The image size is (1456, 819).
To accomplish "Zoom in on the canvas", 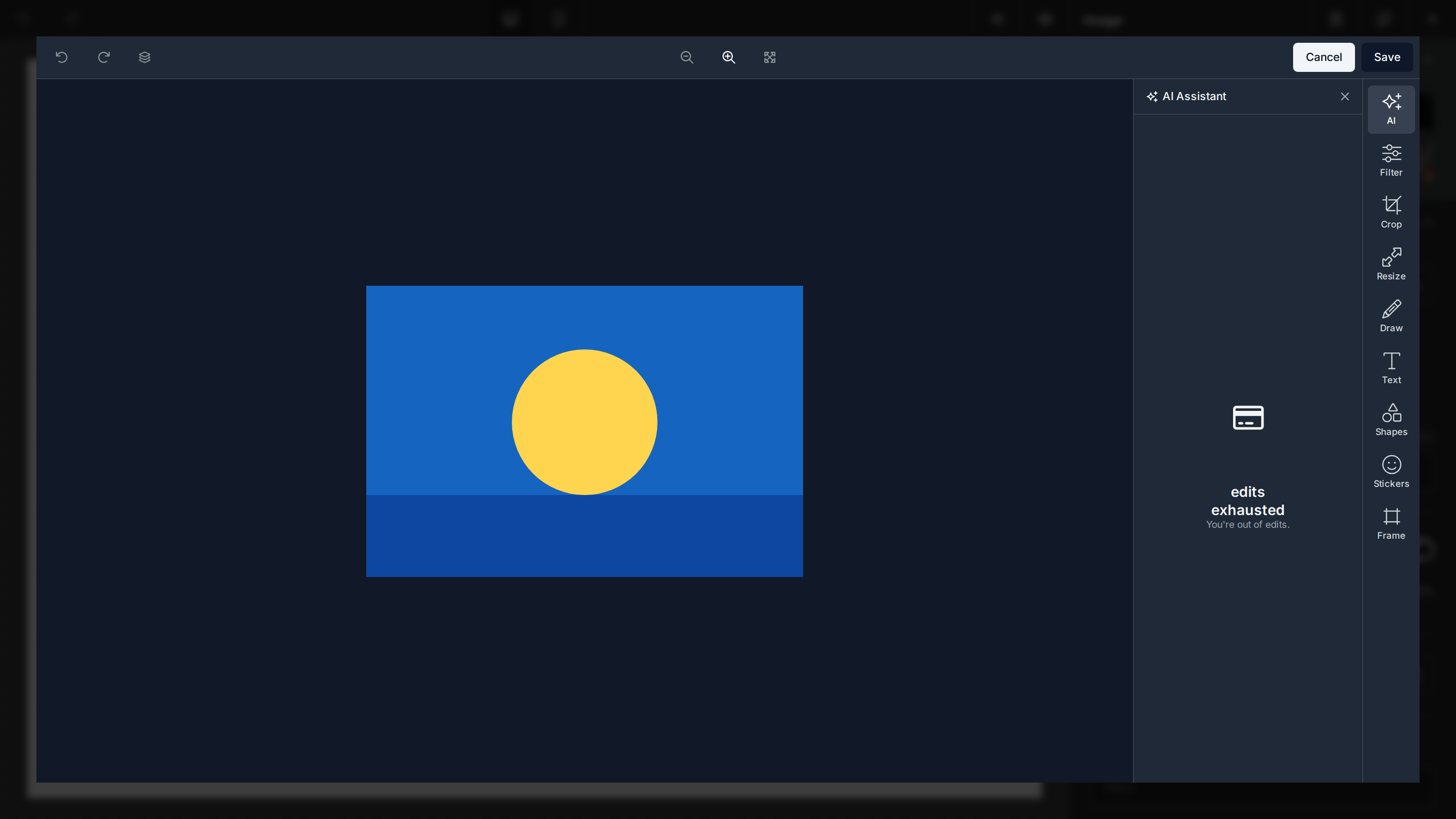I will pos(728,57).
